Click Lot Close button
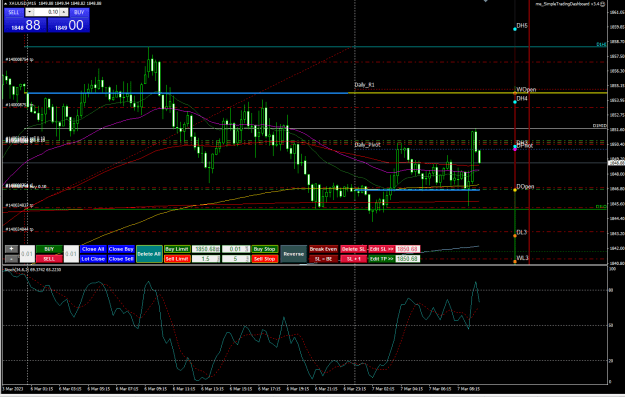 pos(93,259)
